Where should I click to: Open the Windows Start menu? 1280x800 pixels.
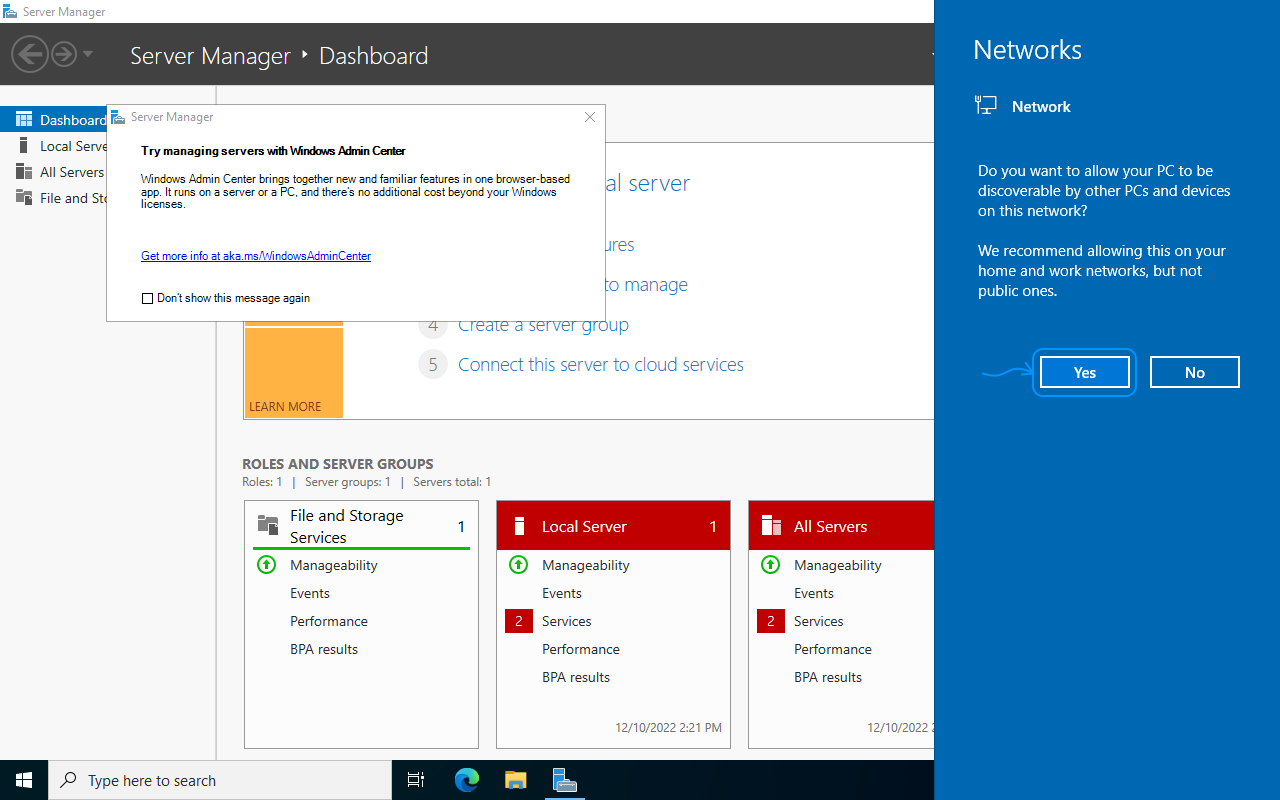(x=24, y=780)
